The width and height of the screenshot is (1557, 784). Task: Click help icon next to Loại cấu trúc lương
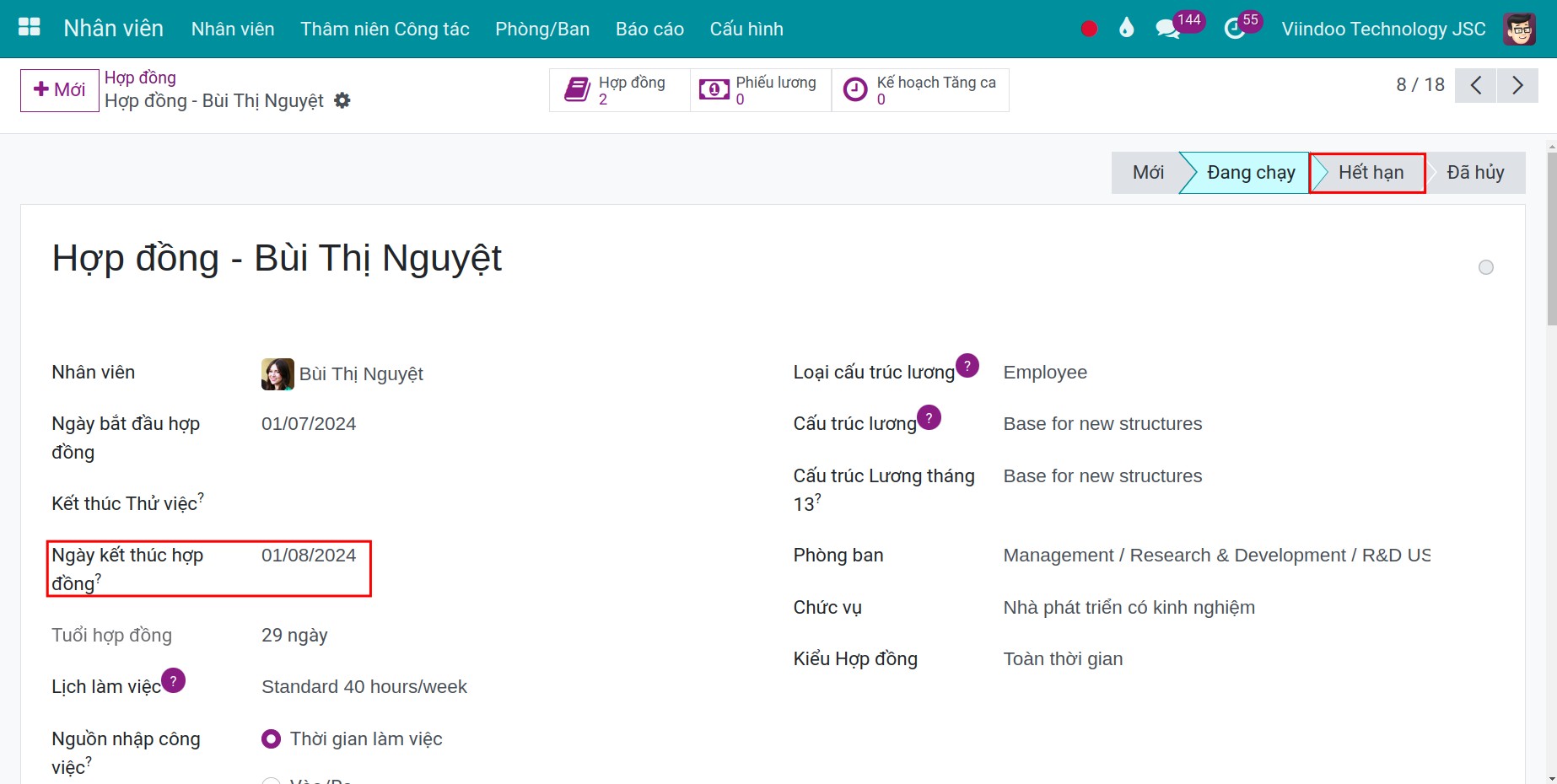pyautogui.click(x=967, y=366)
